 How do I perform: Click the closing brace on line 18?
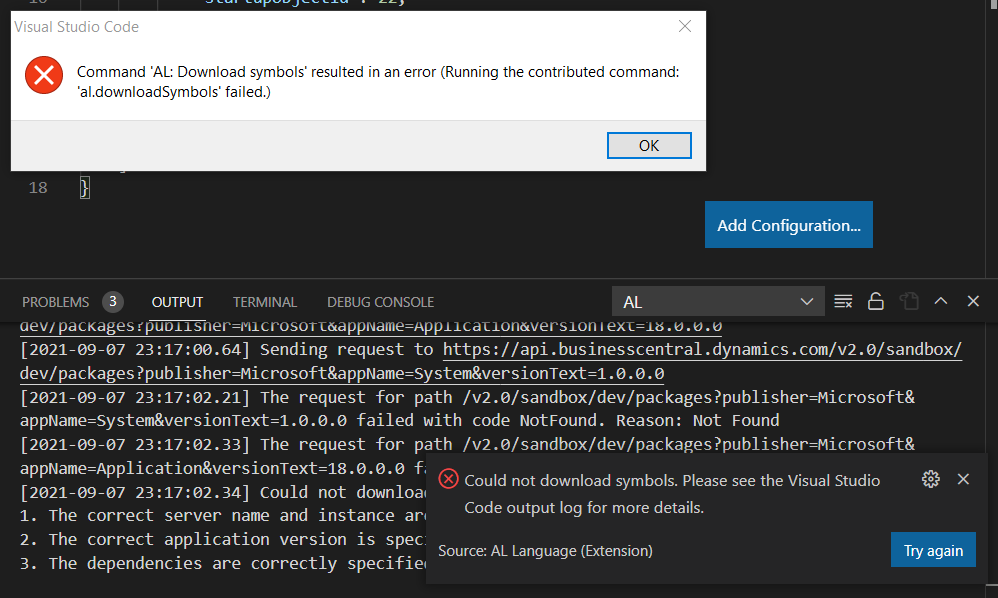pos(85,188)
